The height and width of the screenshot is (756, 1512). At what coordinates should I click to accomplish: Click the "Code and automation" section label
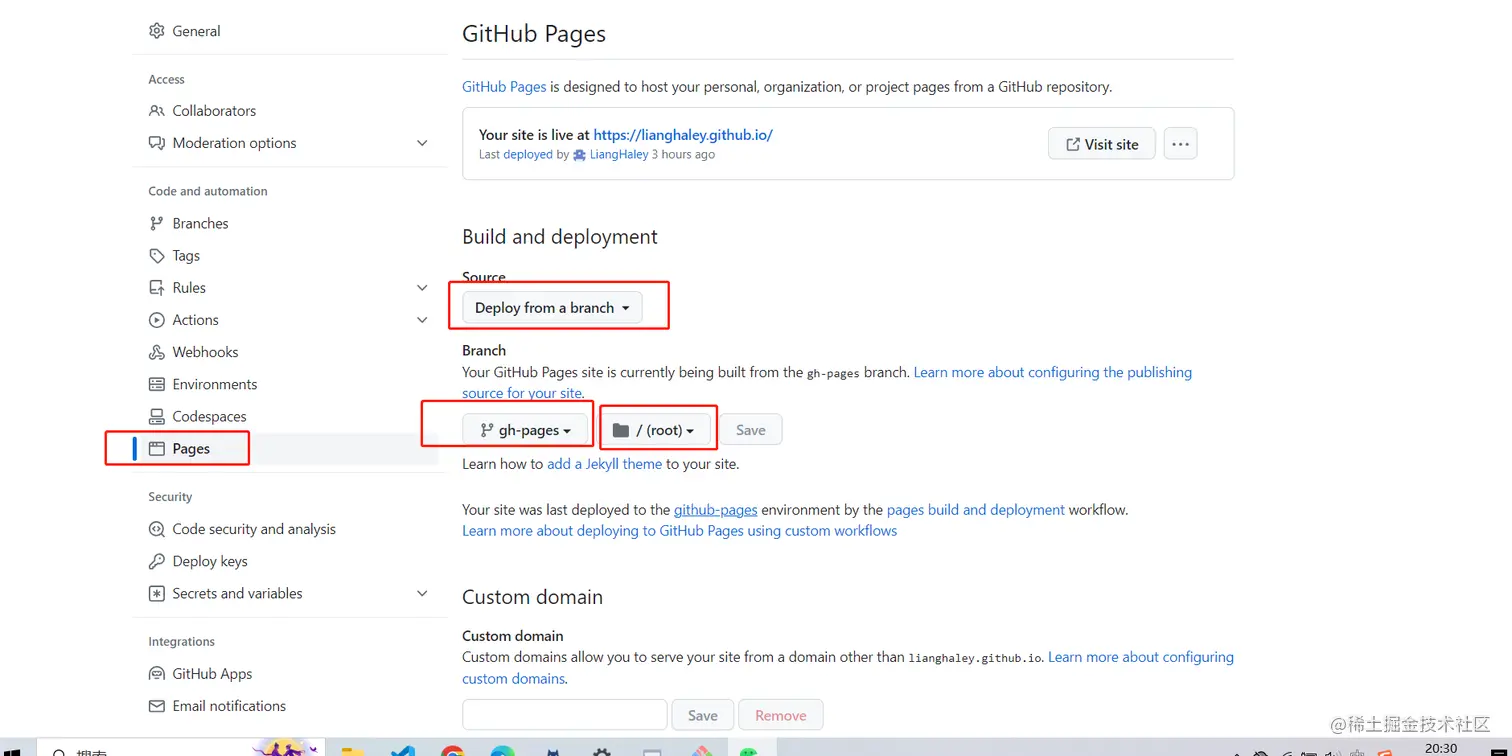point(208,191)
